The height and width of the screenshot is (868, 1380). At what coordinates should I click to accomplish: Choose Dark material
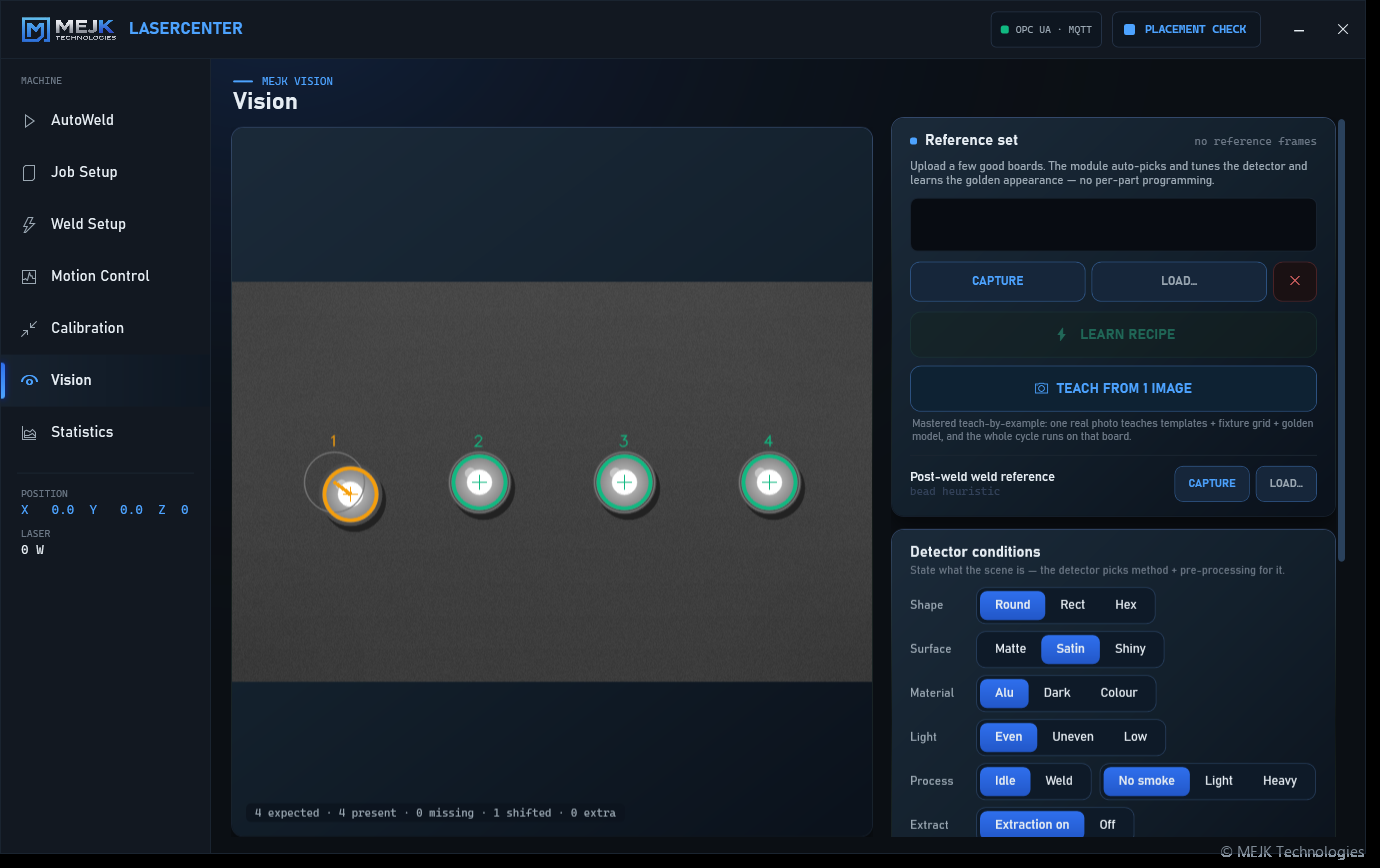pos(1057,693)
